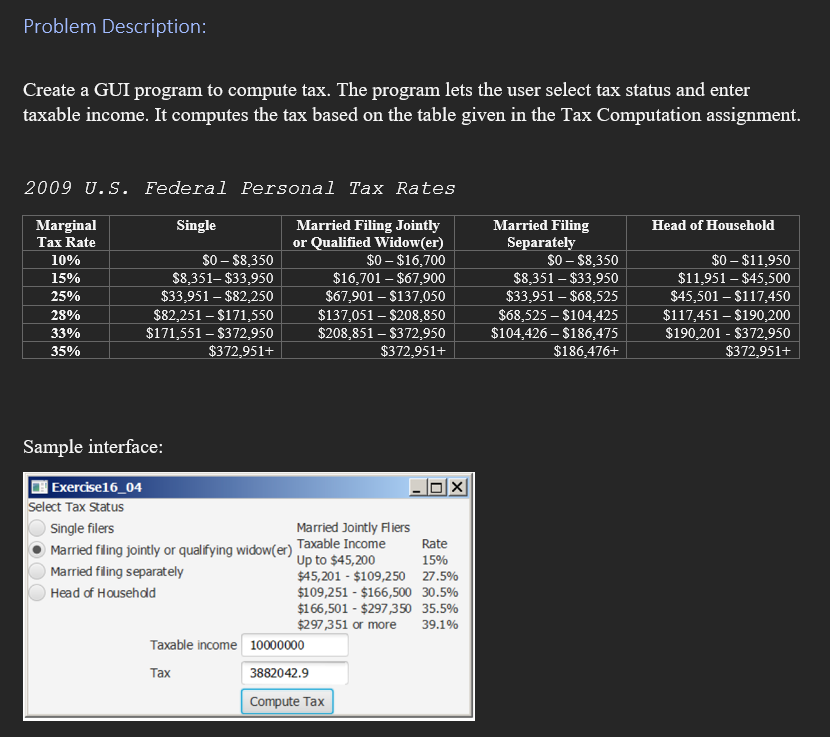The width and height of the screenshot is (830, 737).
Task: Click inside the Taxable income field
Action: 293,645
